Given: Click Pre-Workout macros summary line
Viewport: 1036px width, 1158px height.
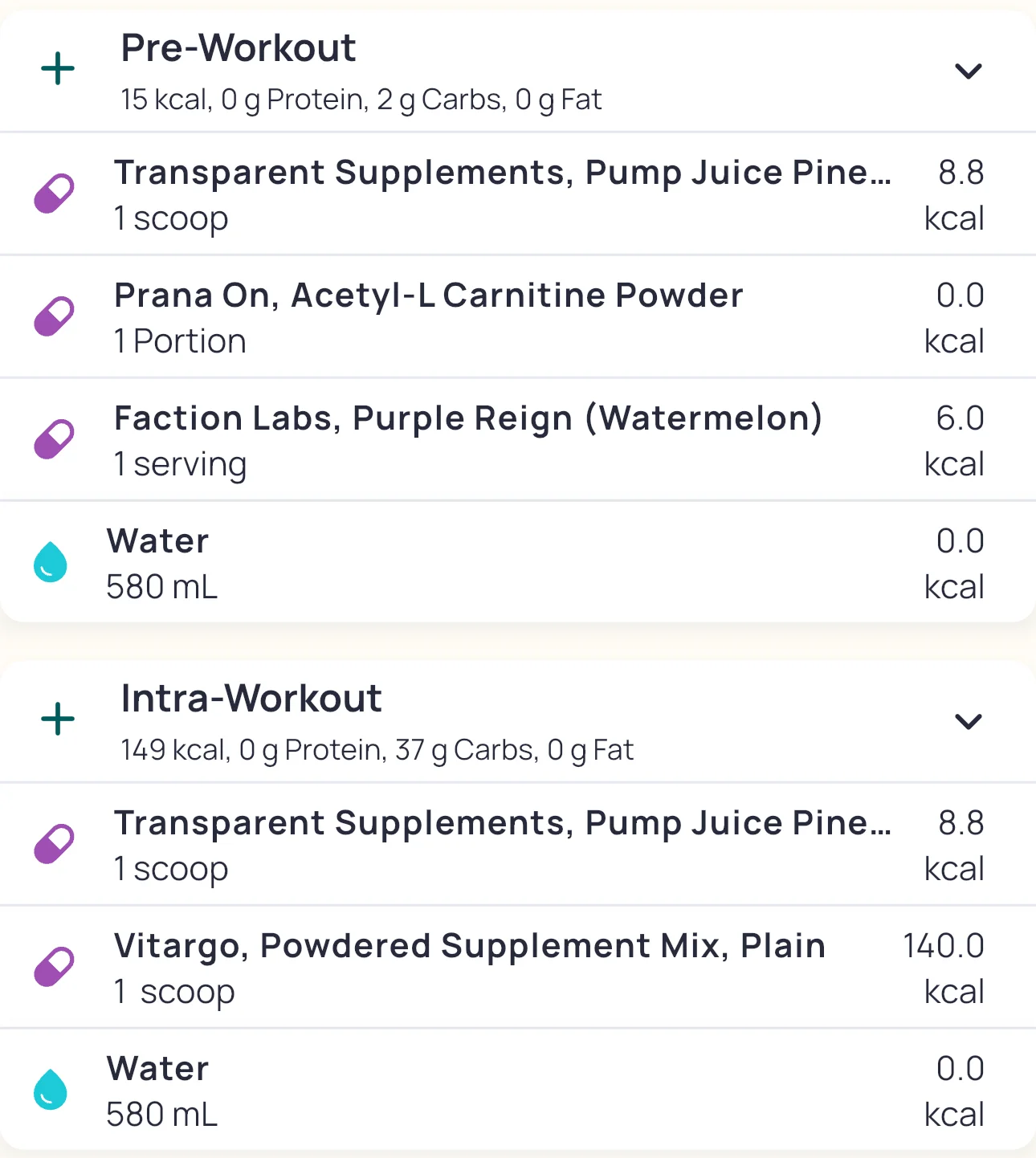Looking at the screenshot, I should click(x=361, y=100).
